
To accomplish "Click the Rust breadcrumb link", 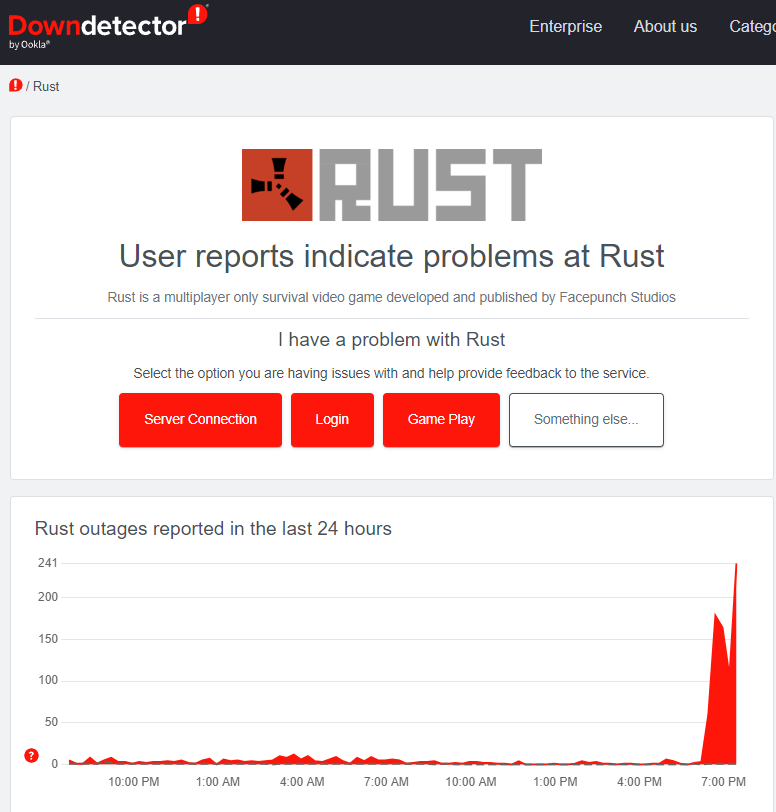I will click(x=46, y=86).
